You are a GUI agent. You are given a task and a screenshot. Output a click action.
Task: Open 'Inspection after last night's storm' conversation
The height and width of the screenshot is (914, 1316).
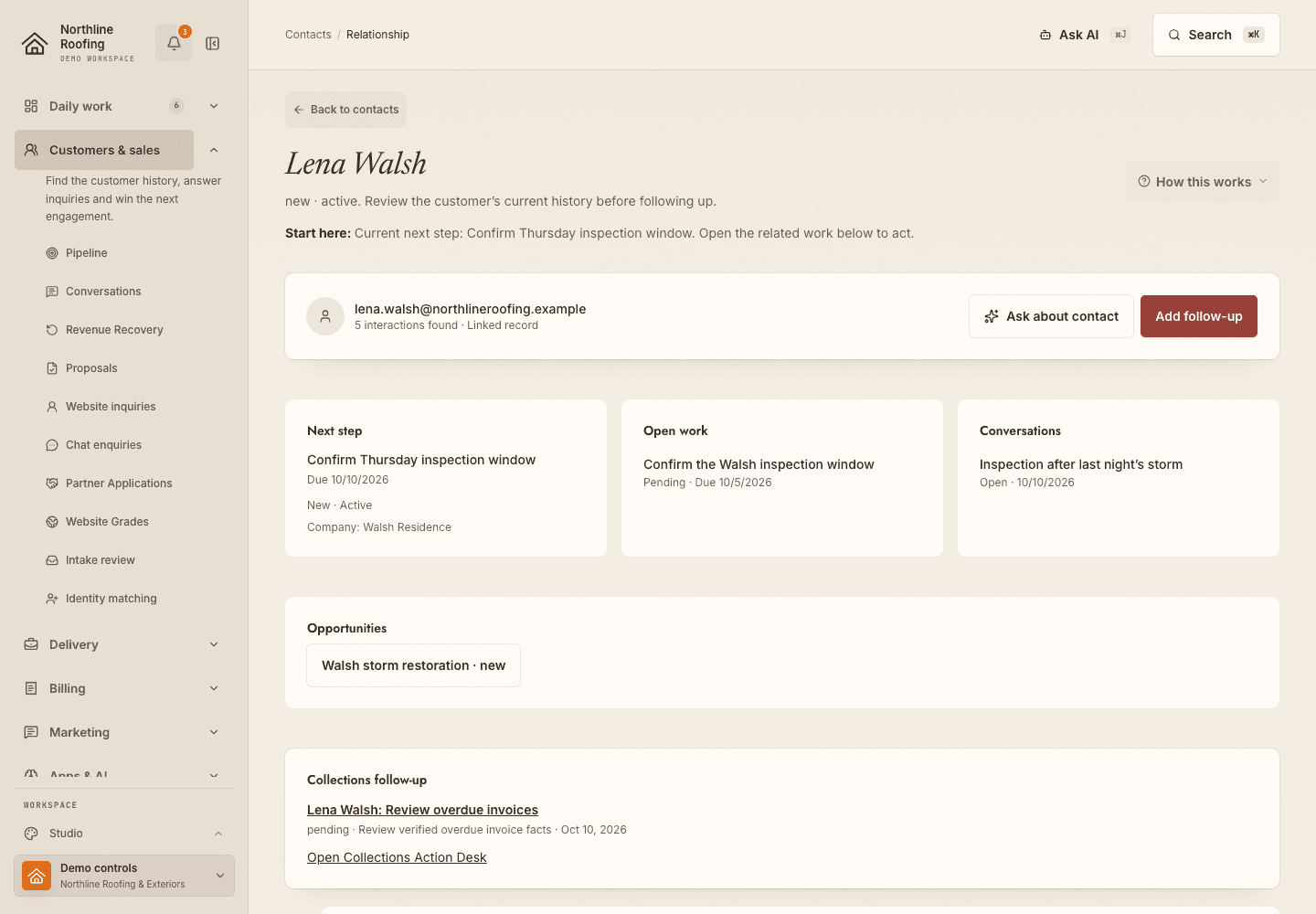1081,464
